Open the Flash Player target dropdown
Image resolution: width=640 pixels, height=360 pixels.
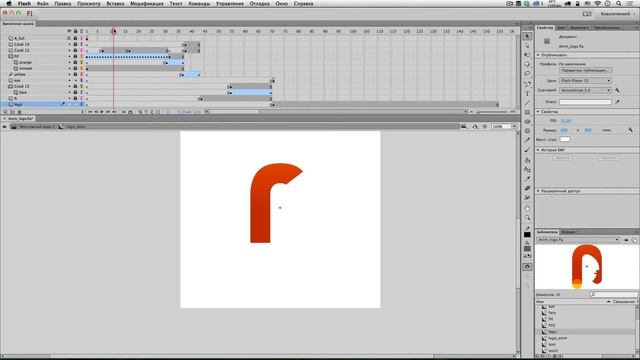coord(585,80)
